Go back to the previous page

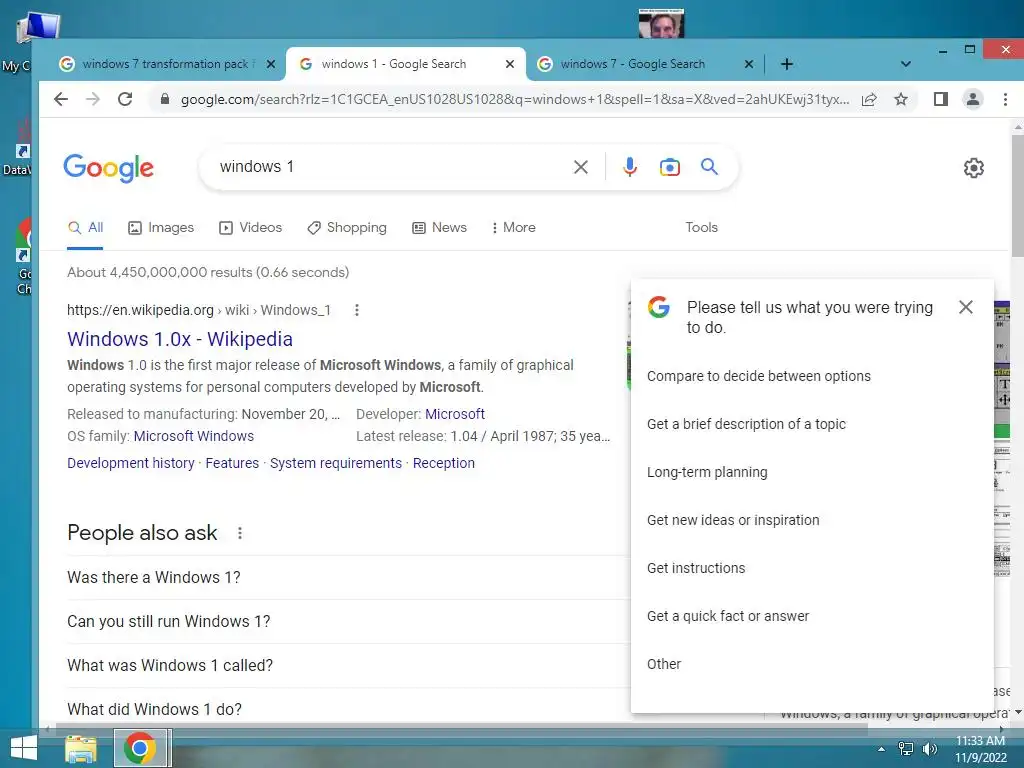pyautogui.click(x=61, y=99)
